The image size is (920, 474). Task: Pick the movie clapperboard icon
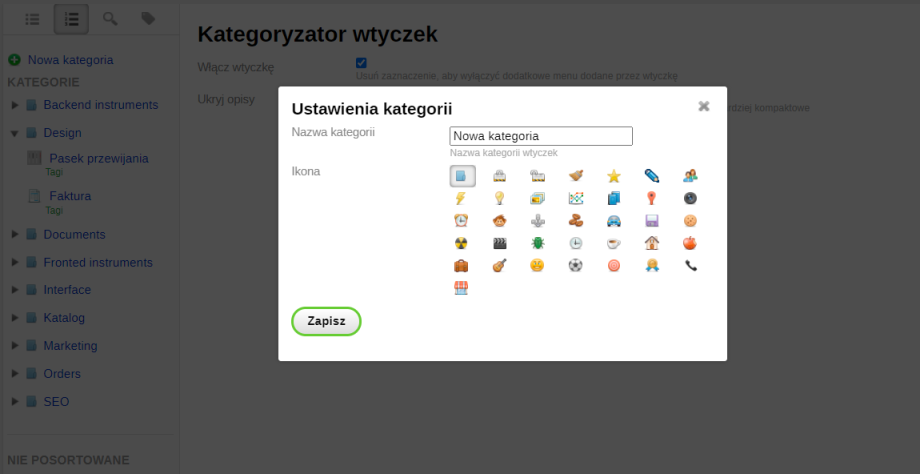499,243
